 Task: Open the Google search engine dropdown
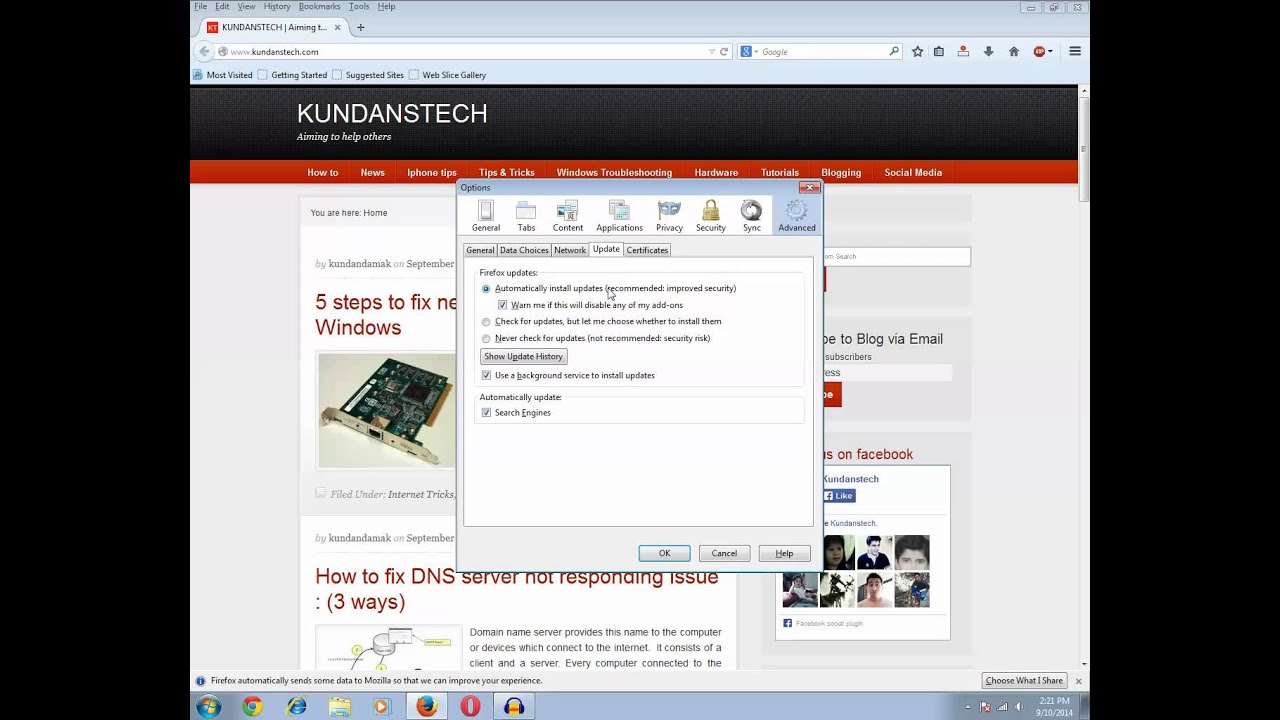click(x=750, y=52)
